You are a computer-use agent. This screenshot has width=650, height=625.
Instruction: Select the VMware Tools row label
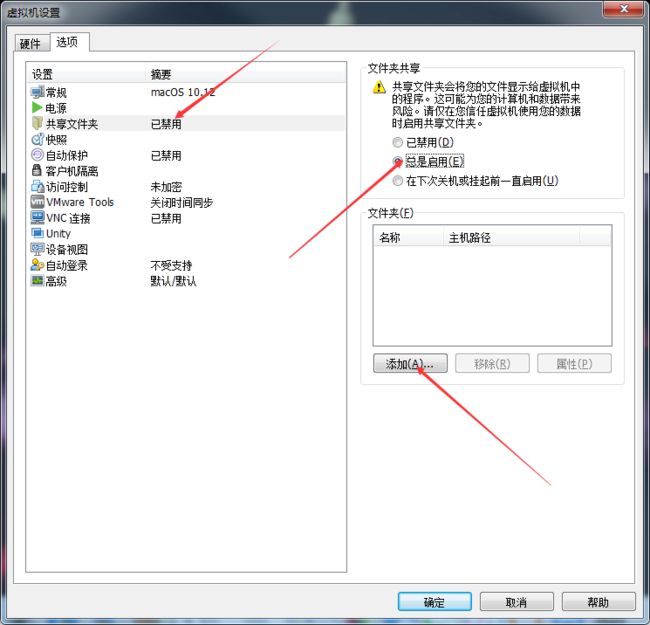coord(80,202)
